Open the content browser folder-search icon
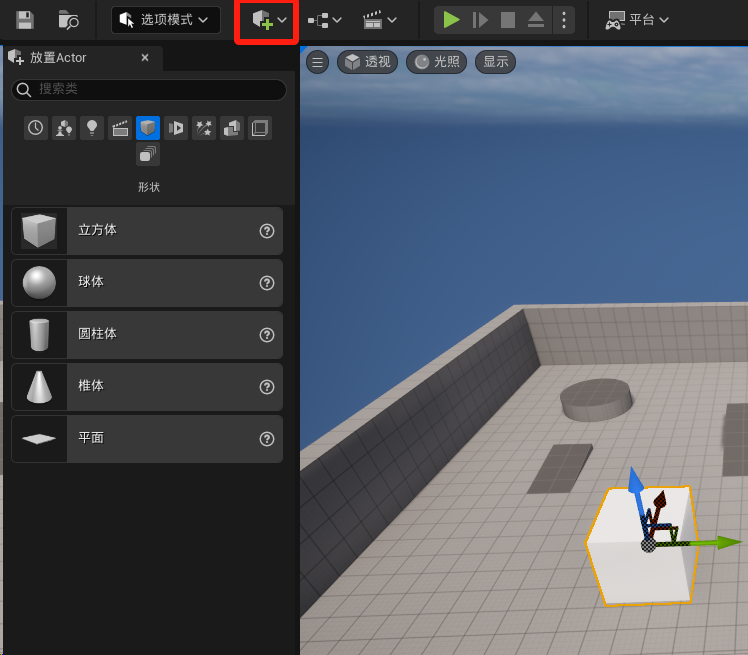Image resolution: width=748 pixels, height=655 pixels. pyautogui.click(x=68, y=19)
